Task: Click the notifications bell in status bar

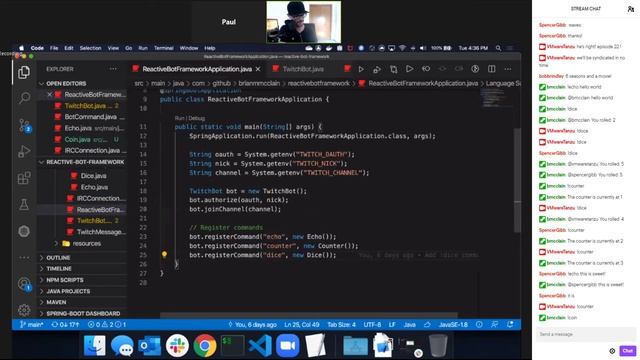Action: (x=510, y=324)
